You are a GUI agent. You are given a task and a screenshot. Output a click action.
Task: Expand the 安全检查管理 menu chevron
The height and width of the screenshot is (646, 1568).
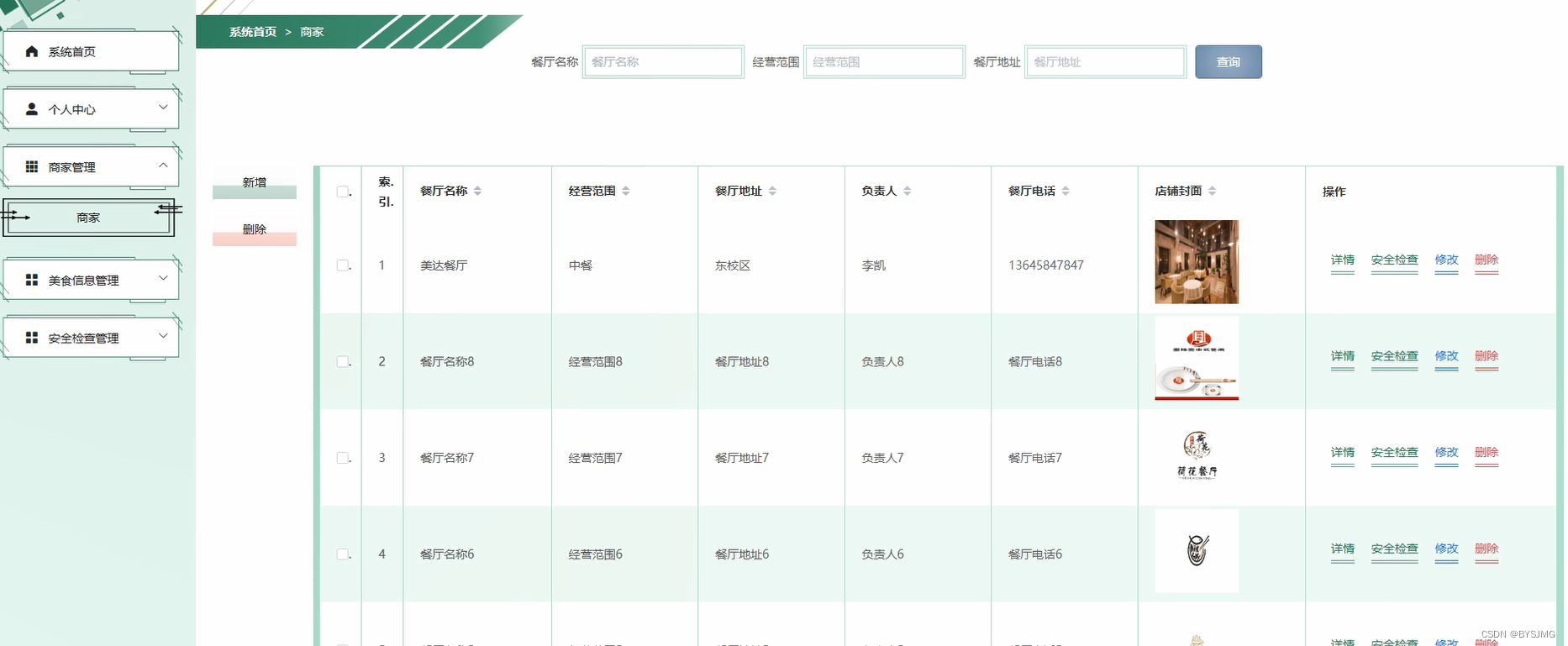coord(163,336)
